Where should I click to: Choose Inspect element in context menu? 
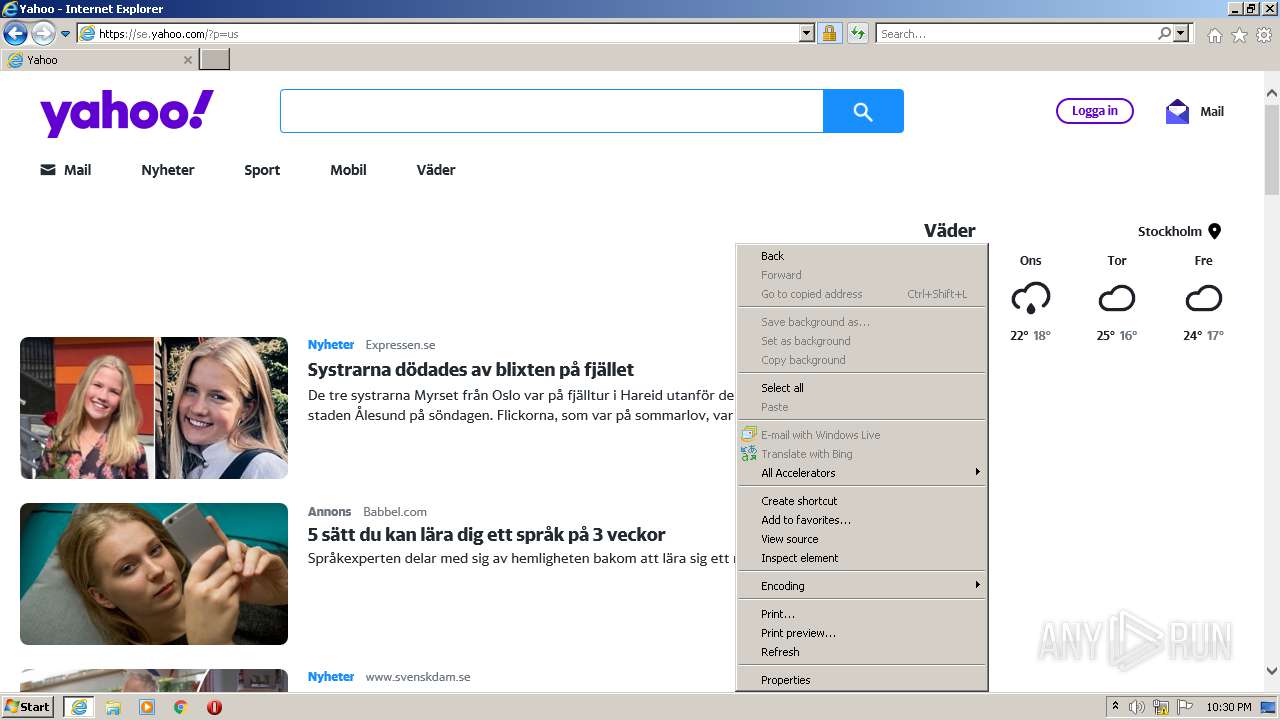[862, 558]
